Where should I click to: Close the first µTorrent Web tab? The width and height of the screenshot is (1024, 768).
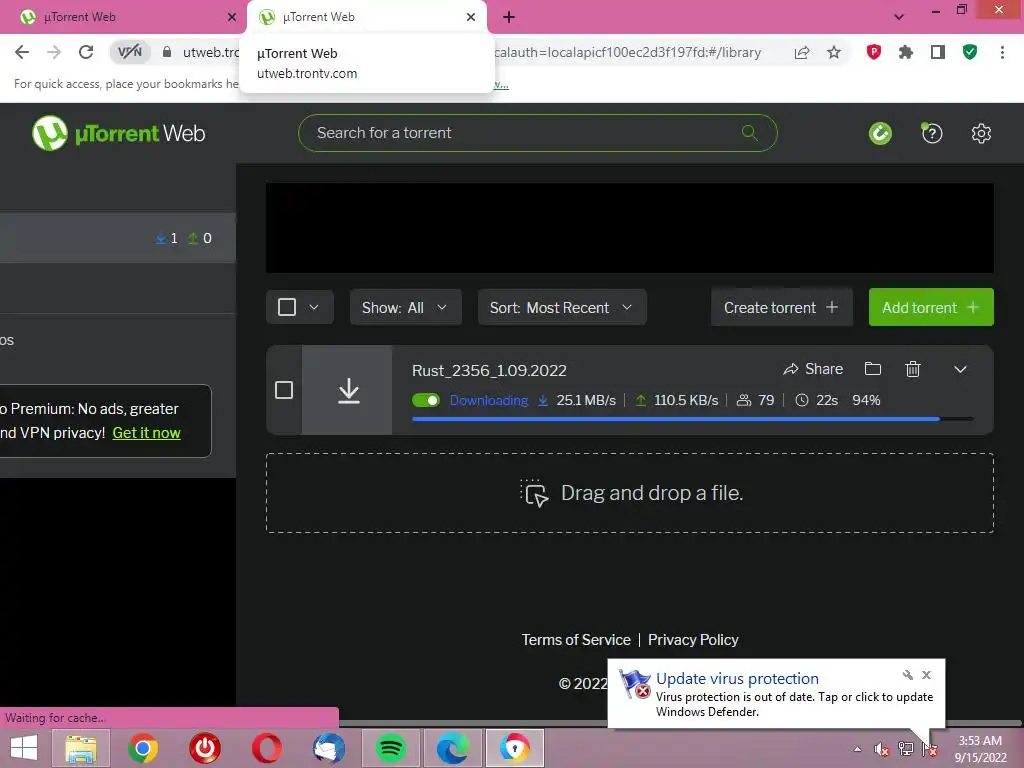pos(231,17)
